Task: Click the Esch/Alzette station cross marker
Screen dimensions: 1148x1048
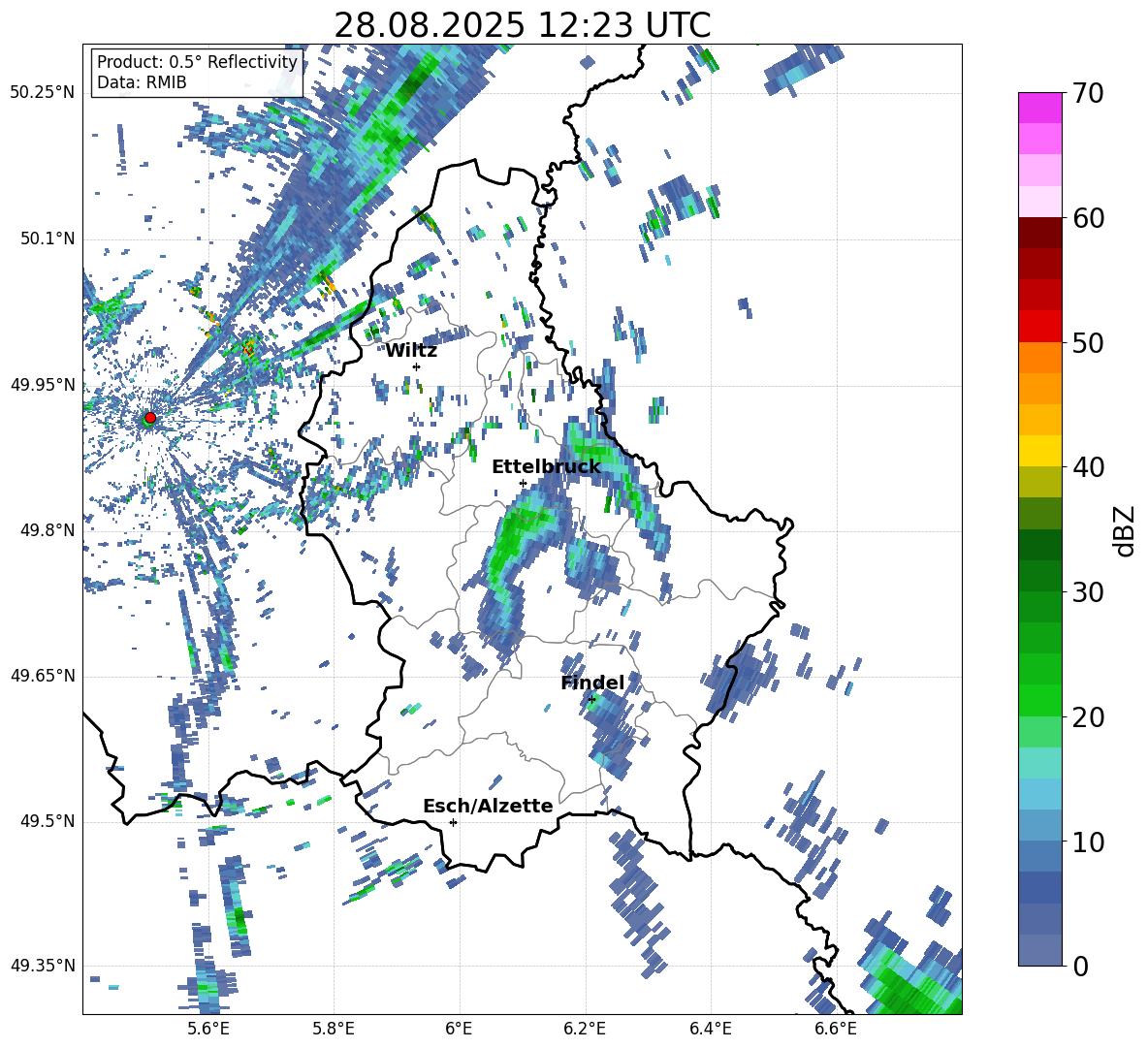Action: (453, 822)
